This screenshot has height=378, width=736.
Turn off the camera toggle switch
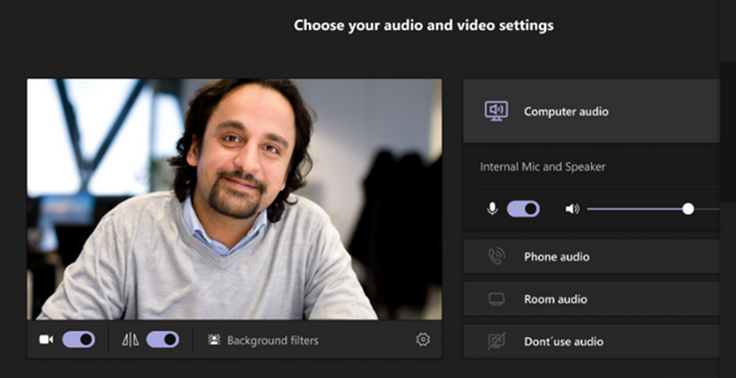(x=78, y=339)
